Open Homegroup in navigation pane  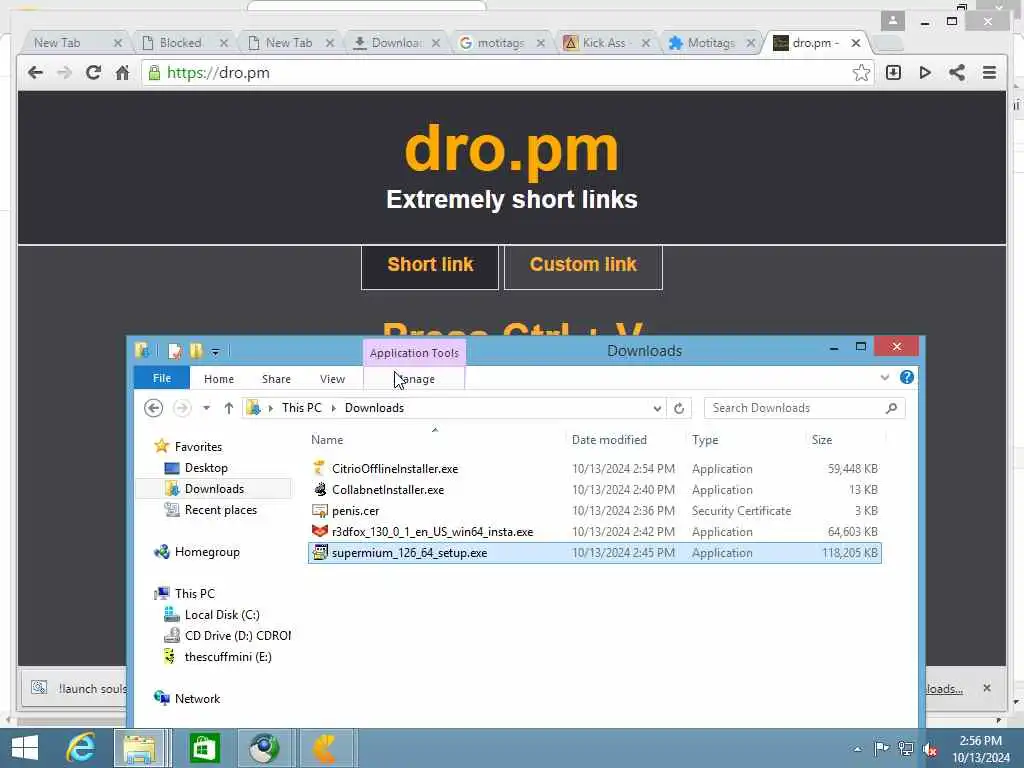click(x=206, y=552)
